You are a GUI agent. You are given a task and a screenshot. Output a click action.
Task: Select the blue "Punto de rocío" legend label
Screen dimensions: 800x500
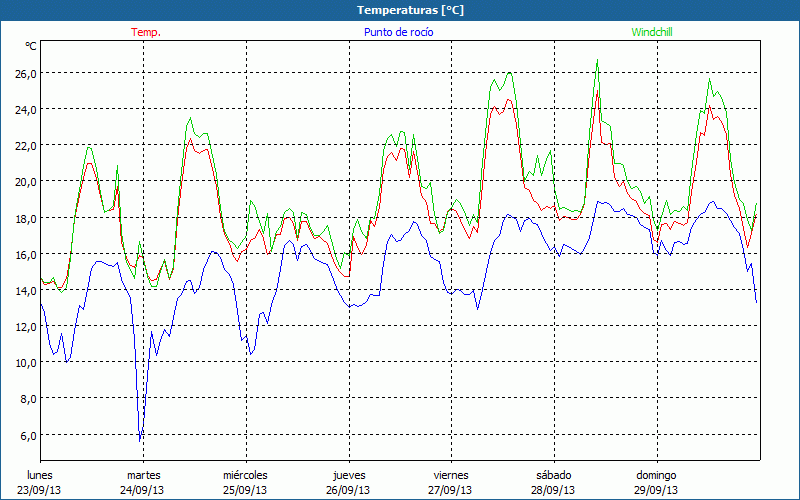tap(399, 32)
